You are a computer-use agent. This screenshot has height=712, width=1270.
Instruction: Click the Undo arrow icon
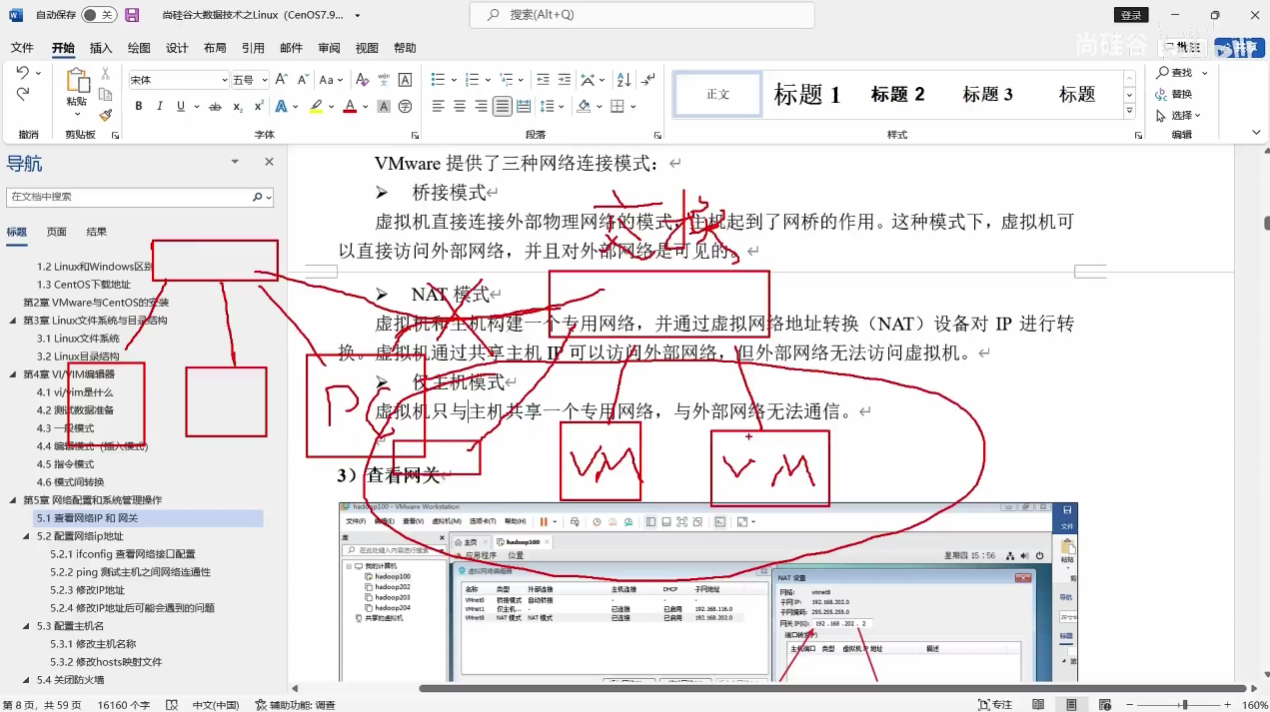pos(22,73)
